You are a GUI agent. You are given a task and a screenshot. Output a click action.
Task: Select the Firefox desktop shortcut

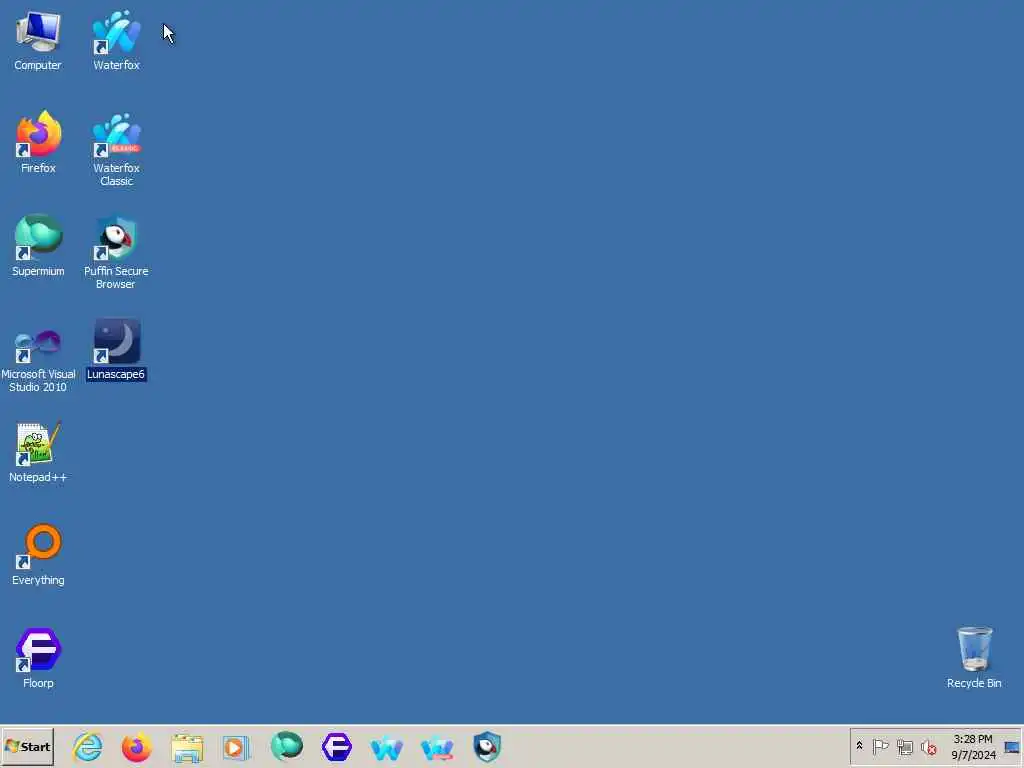coord(38,142)
